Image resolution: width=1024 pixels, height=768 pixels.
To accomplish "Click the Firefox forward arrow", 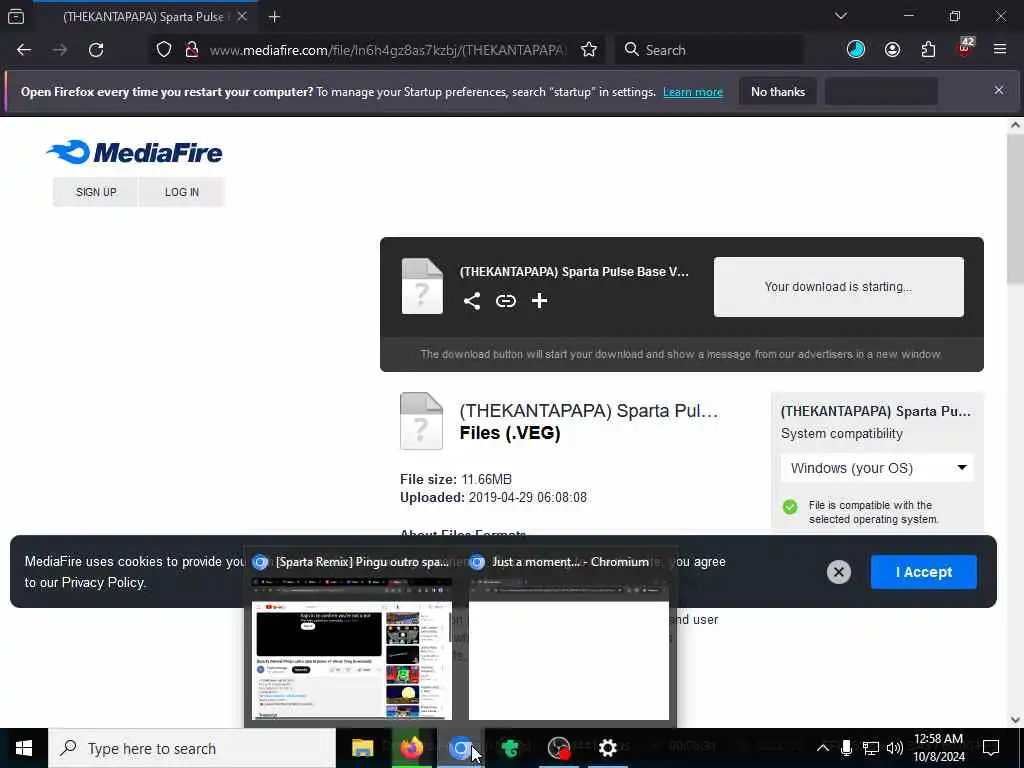I will pyautogui.click(x=60, y=50).
